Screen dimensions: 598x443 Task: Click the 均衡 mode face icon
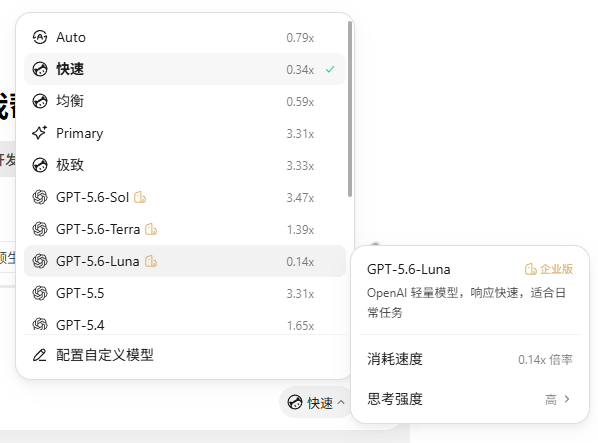point(40,101)
